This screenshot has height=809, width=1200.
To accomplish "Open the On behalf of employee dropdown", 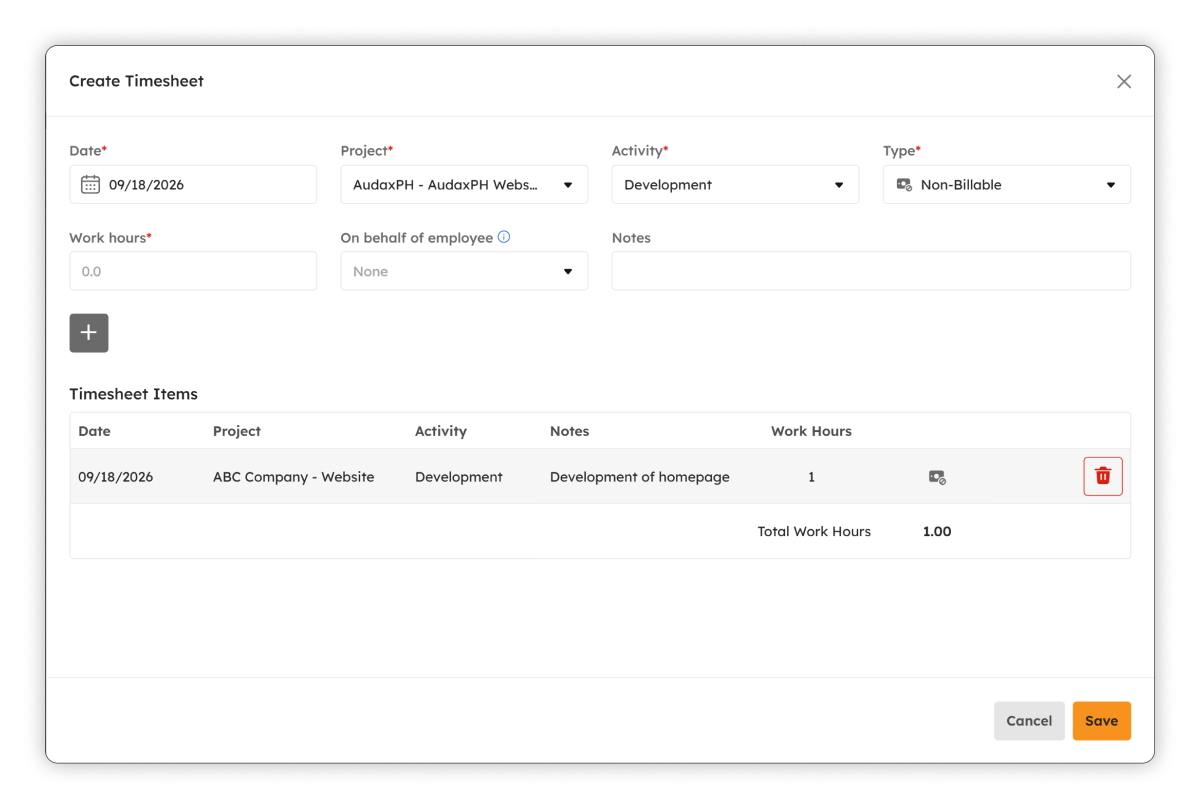I will pyautogui.click(x=464, y=271).
